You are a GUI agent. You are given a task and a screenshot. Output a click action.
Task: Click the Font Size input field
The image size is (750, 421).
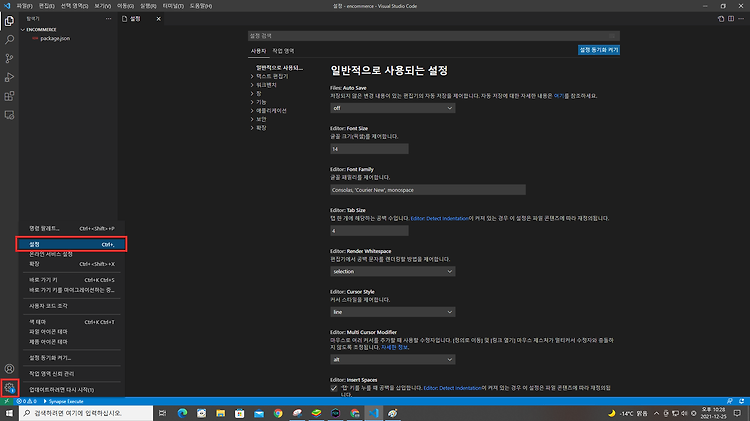coord(369,149)
